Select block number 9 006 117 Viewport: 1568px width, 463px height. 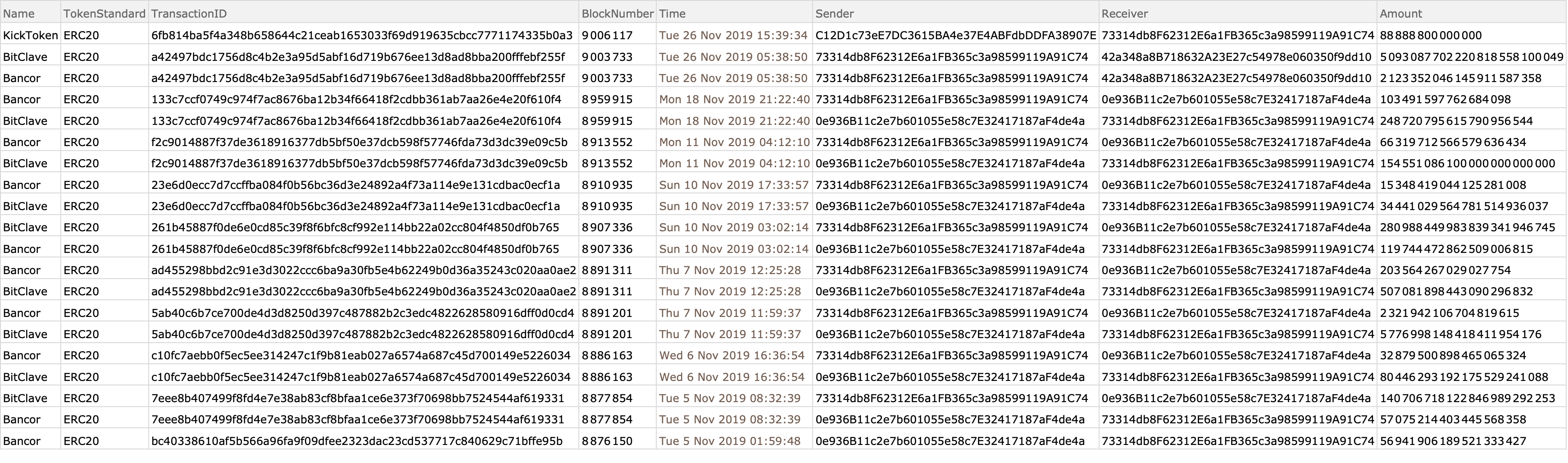(607, 35)
